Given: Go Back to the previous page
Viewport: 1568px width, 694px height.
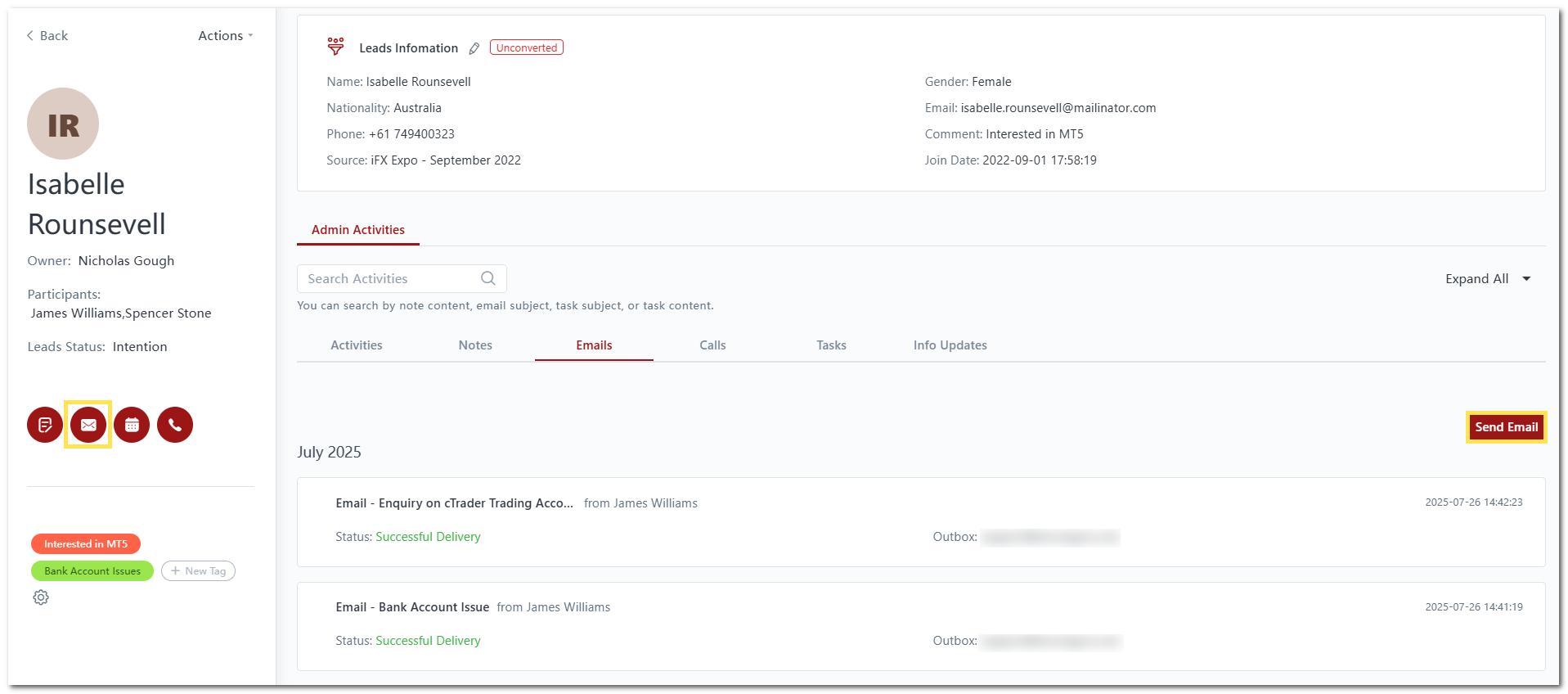Looking at the screenshot, I should coord(47,36).
